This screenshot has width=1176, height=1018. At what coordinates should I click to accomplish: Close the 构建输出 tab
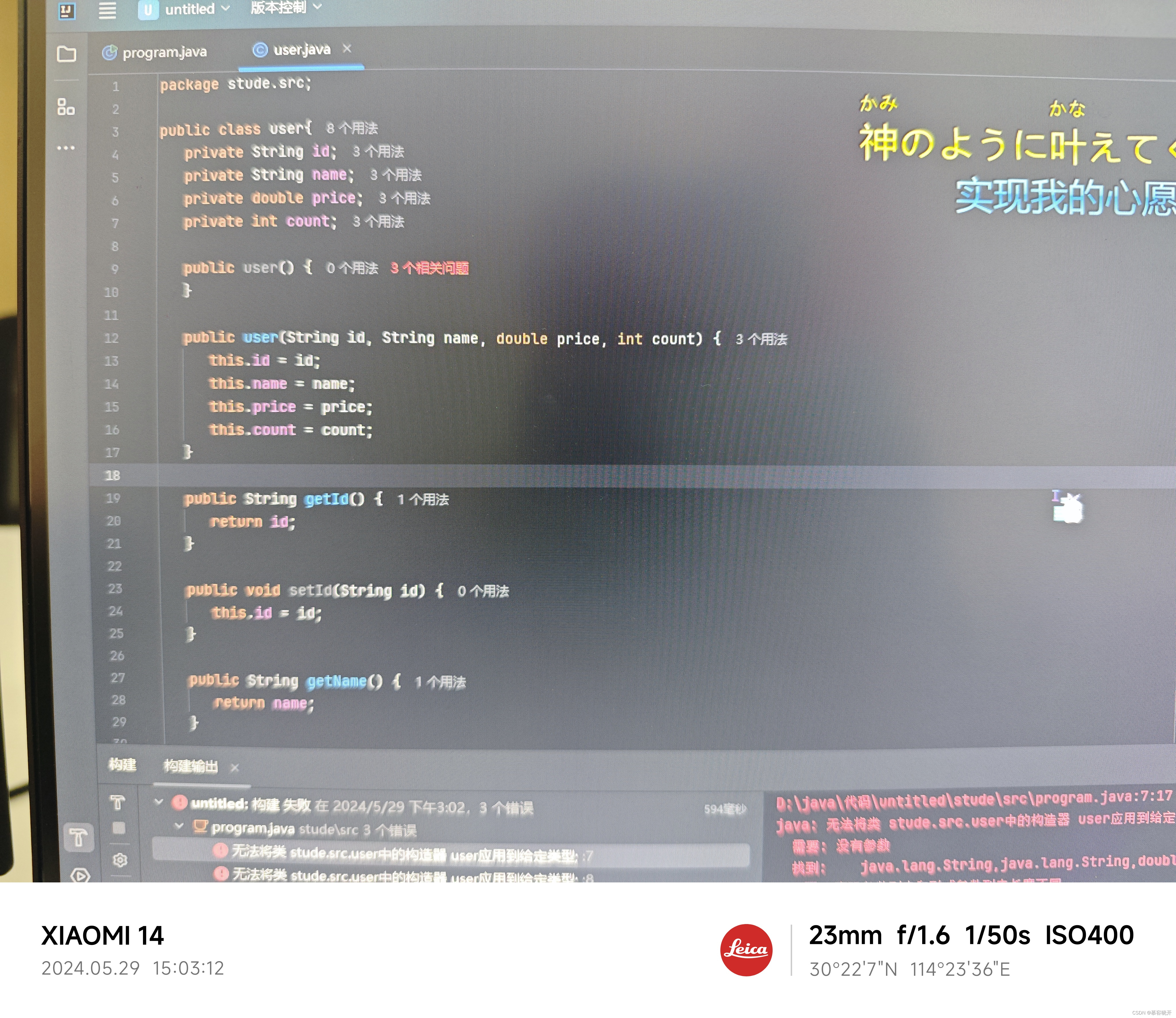click(235, 768)
